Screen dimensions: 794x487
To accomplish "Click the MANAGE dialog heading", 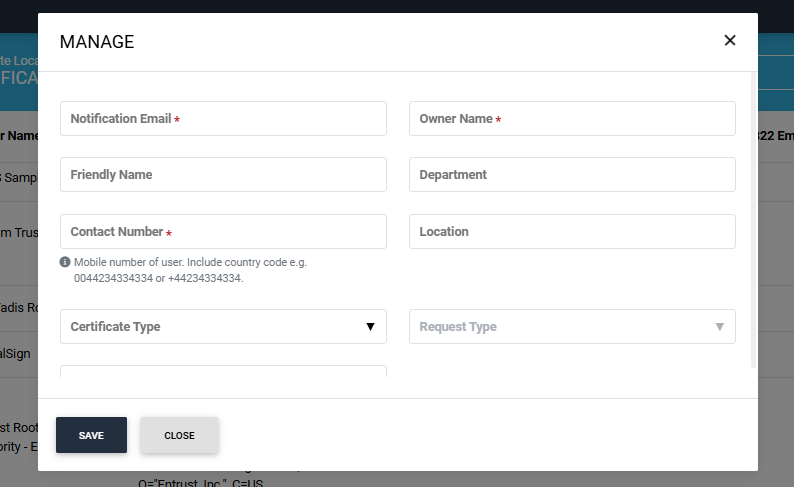I will (x=97, y=42).
